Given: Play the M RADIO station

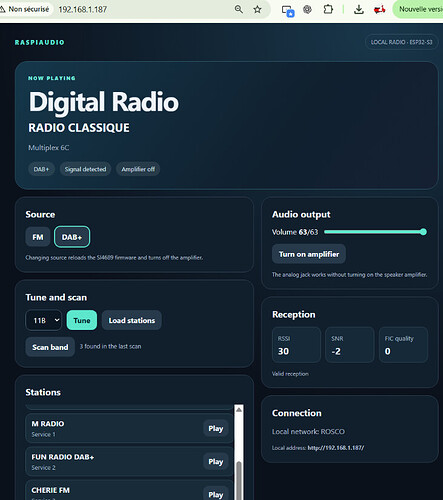Looking at the screenshot, I should click(x=216, y=428).
